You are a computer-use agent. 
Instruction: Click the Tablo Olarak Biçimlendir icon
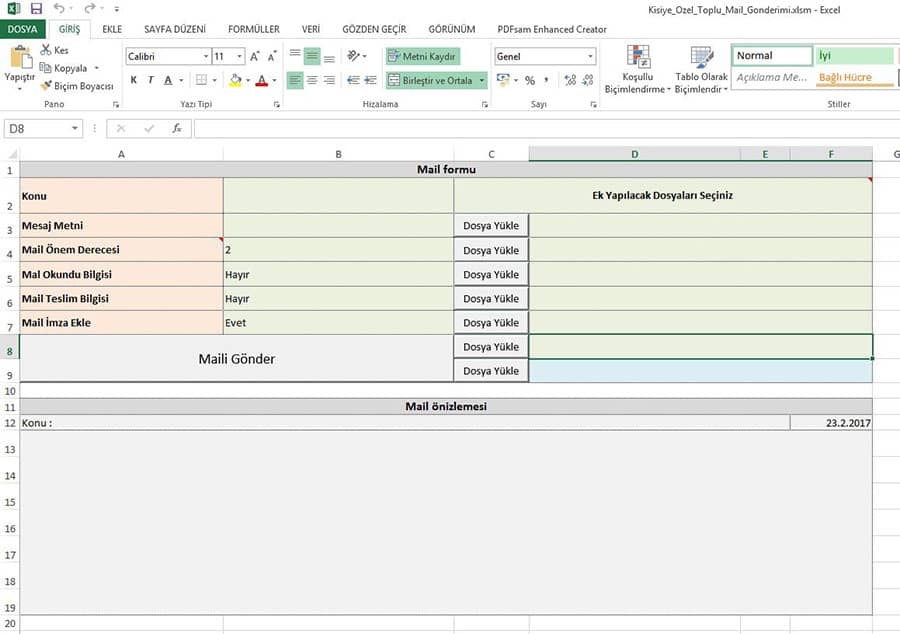(701, 69)
